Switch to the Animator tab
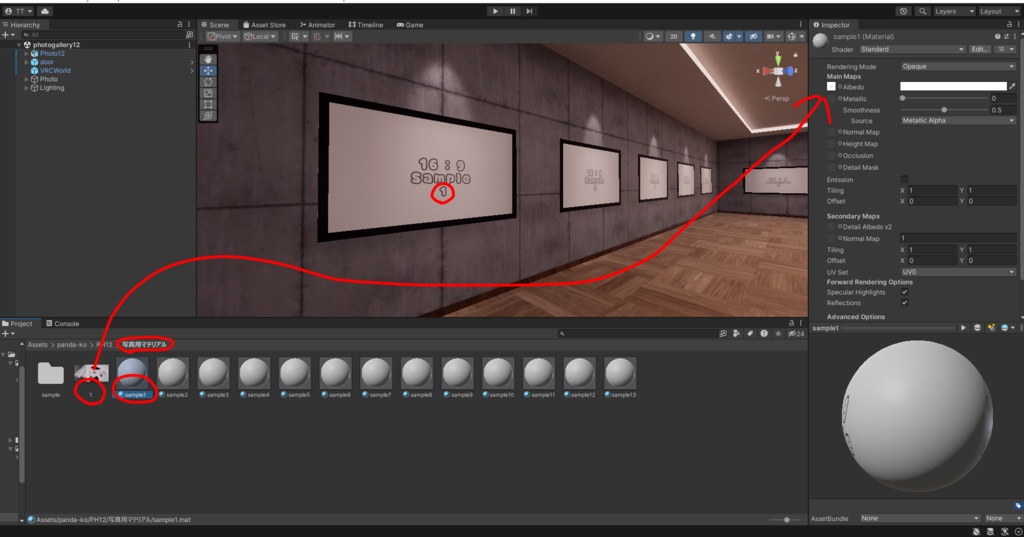The width and height of the screenshot is (1024, 537). click(x=317, y=25)
